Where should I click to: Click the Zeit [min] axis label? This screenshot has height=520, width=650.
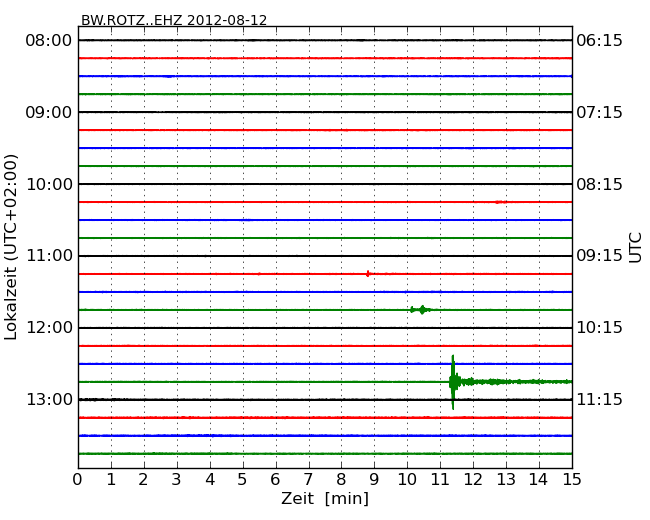tap(325, 498)
